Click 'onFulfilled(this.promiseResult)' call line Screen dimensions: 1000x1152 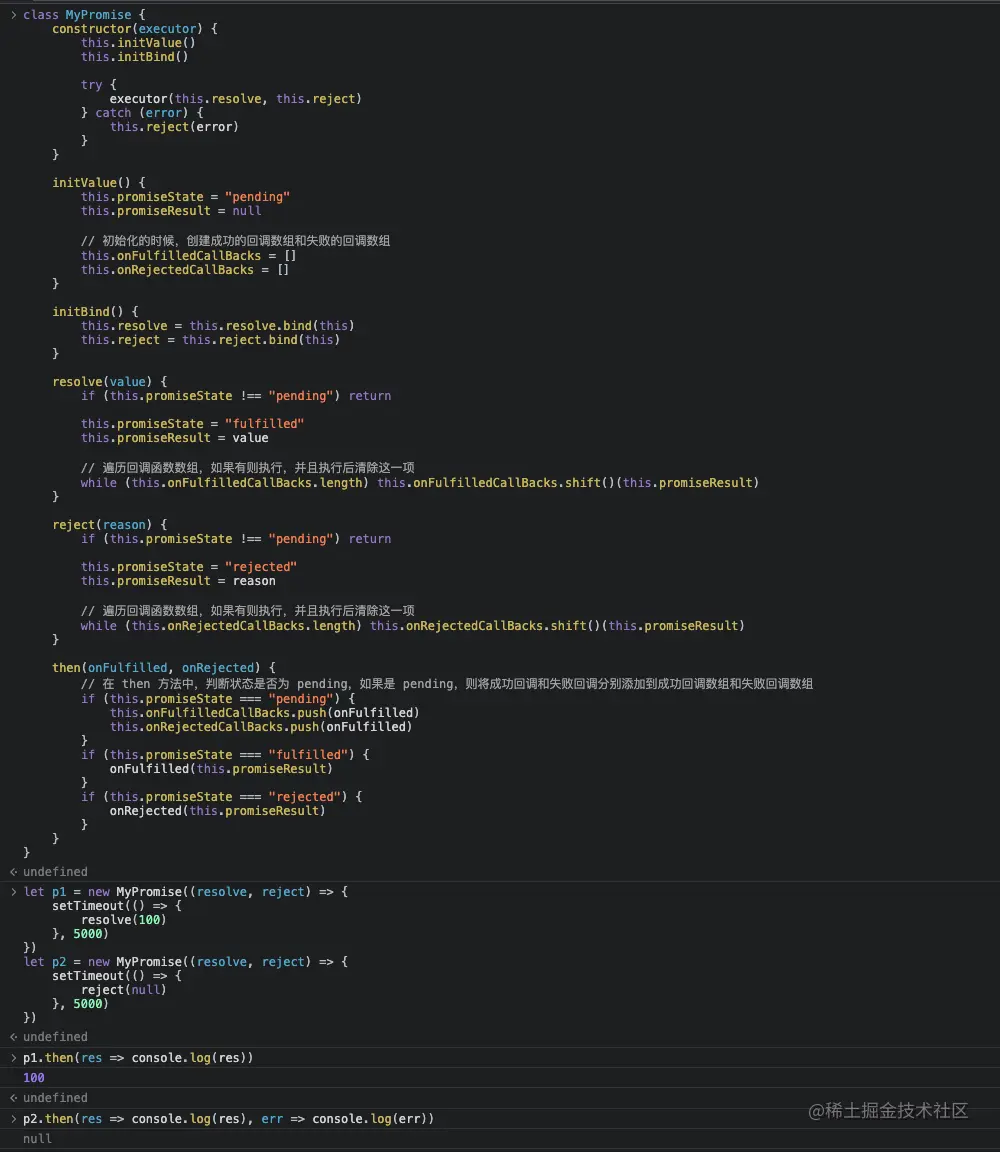coord(221,768)
